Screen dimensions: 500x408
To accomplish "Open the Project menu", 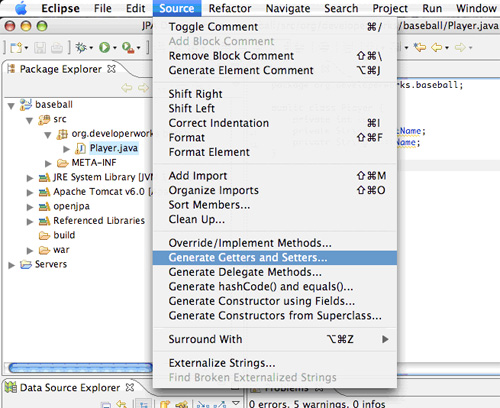I will click(390, 8).
